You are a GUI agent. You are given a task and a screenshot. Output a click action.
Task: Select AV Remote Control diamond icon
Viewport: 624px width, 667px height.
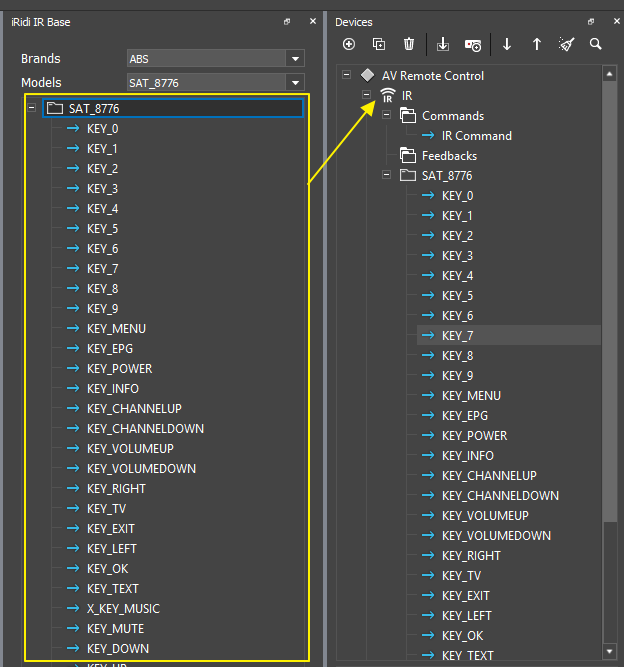coord(367,76)
